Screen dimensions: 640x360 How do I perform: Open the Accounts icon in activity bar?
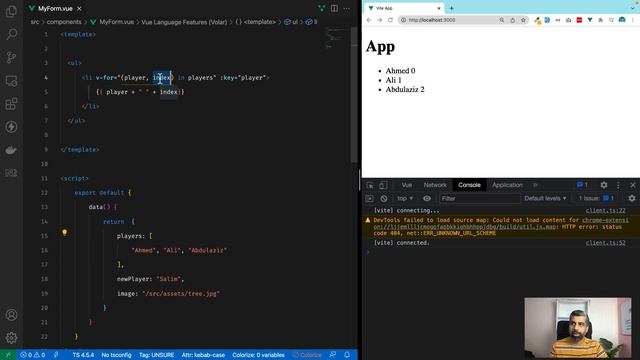11,315
